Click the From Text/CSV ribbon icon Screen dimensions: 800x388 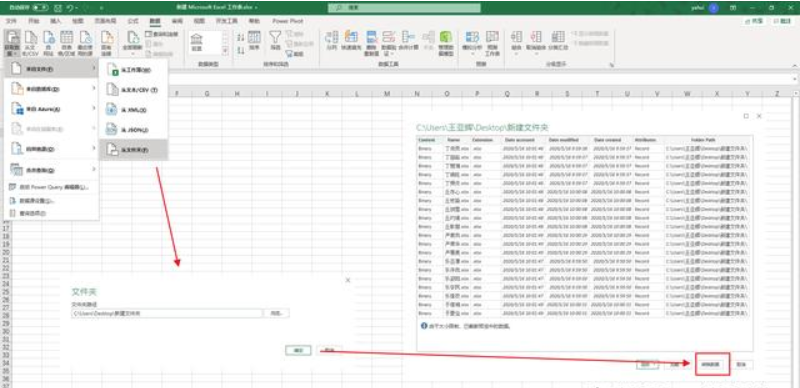[x=31, y=43]
